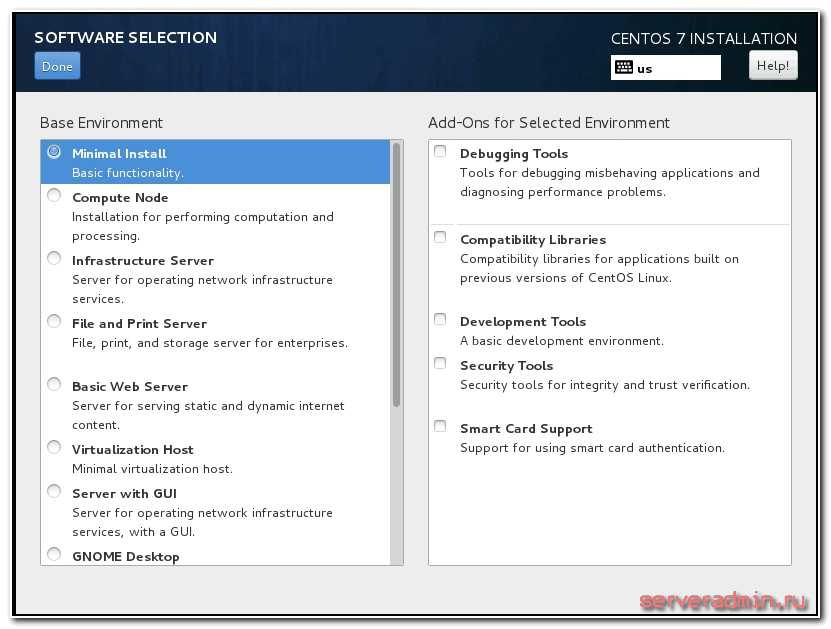Choose Basic Web Server radio button

[54, 385]
